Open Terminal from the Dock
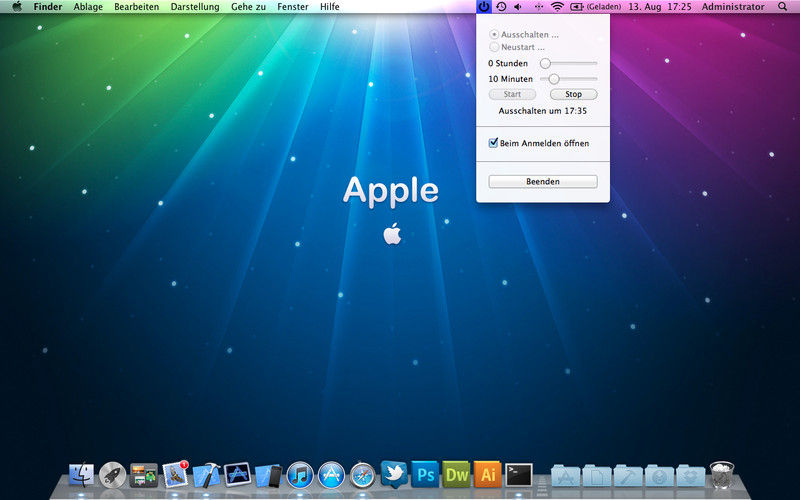The width and height of the screenshot is (800, 500). [x=519, y=475]
